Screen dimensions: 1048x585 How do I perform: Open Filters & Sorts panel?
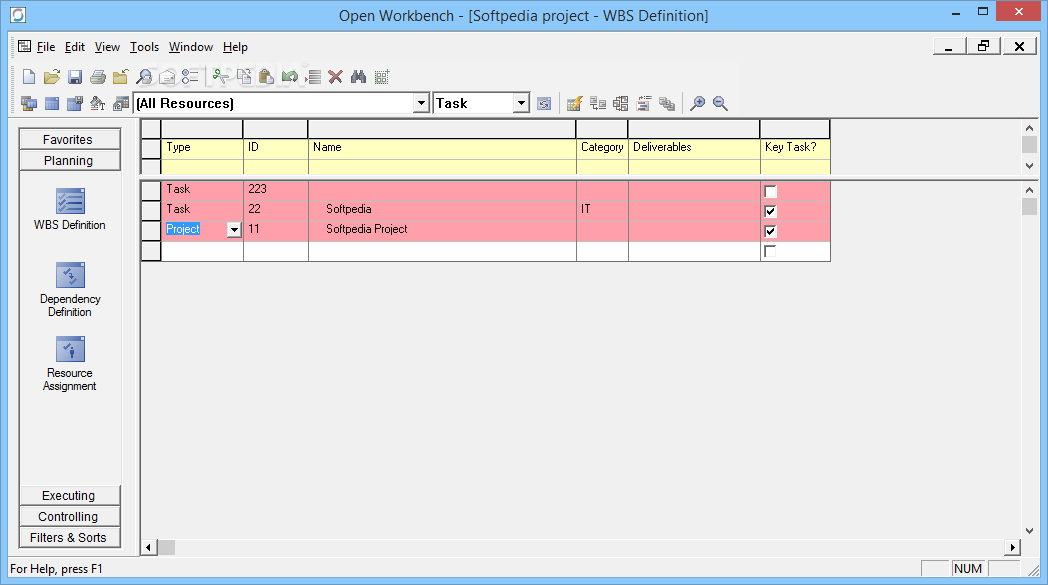click(70, 538)
